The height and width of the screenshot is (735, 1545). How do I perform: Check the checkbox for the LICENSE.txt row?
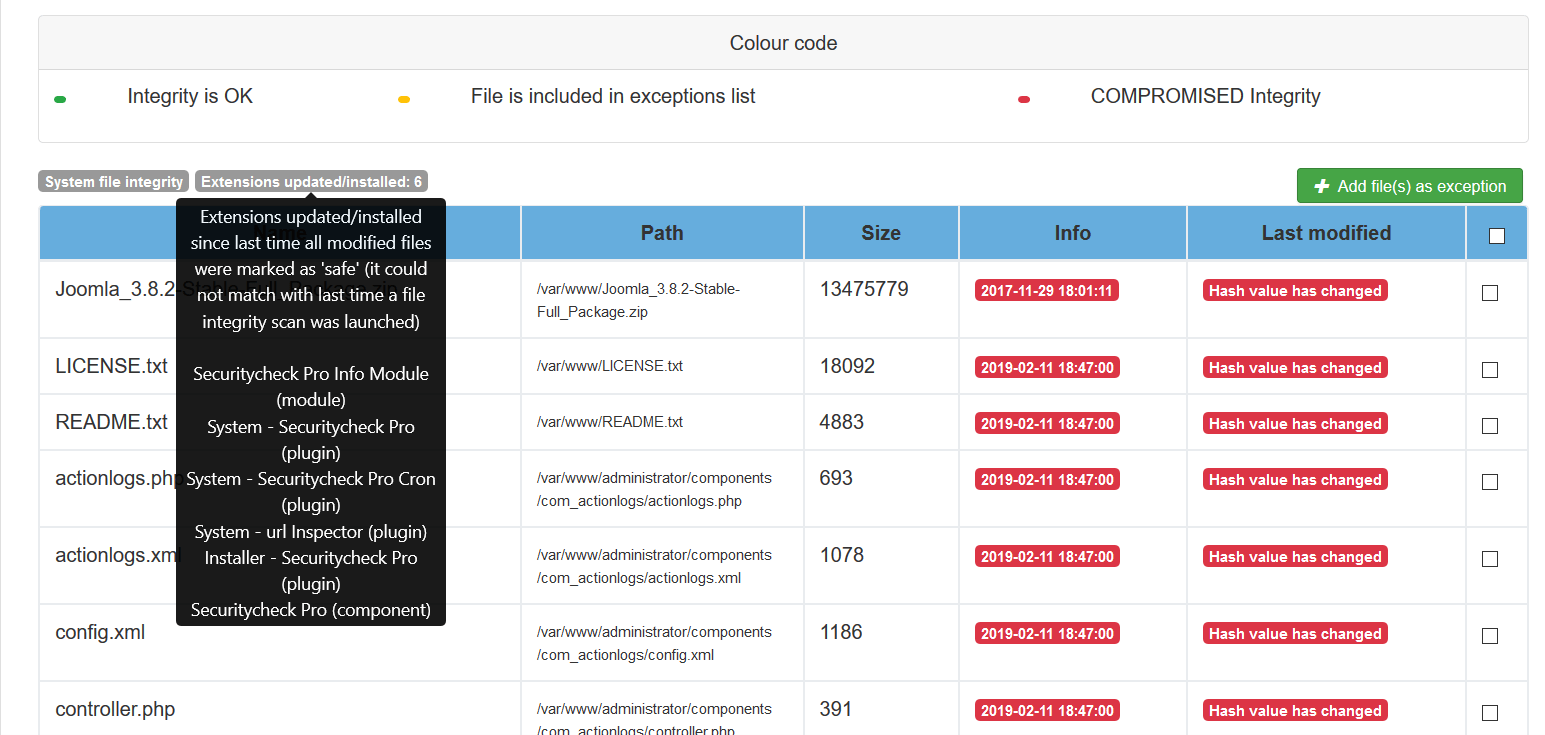1490,369
